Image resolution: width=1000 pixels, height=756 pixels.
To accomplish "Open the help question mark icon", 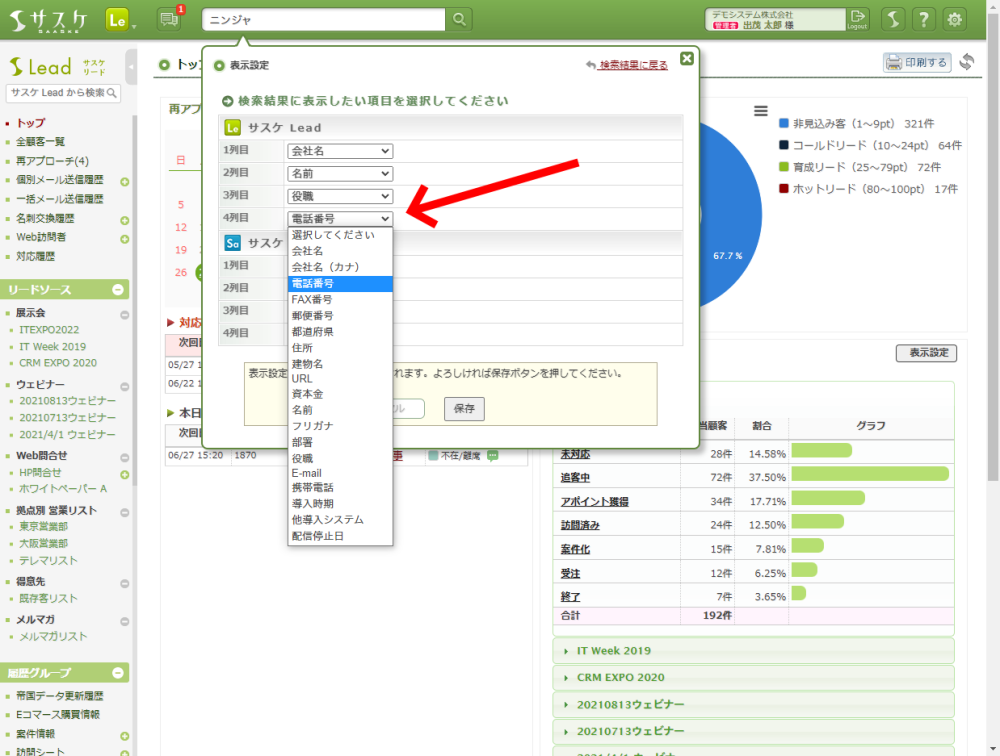I will pos(924,19).
